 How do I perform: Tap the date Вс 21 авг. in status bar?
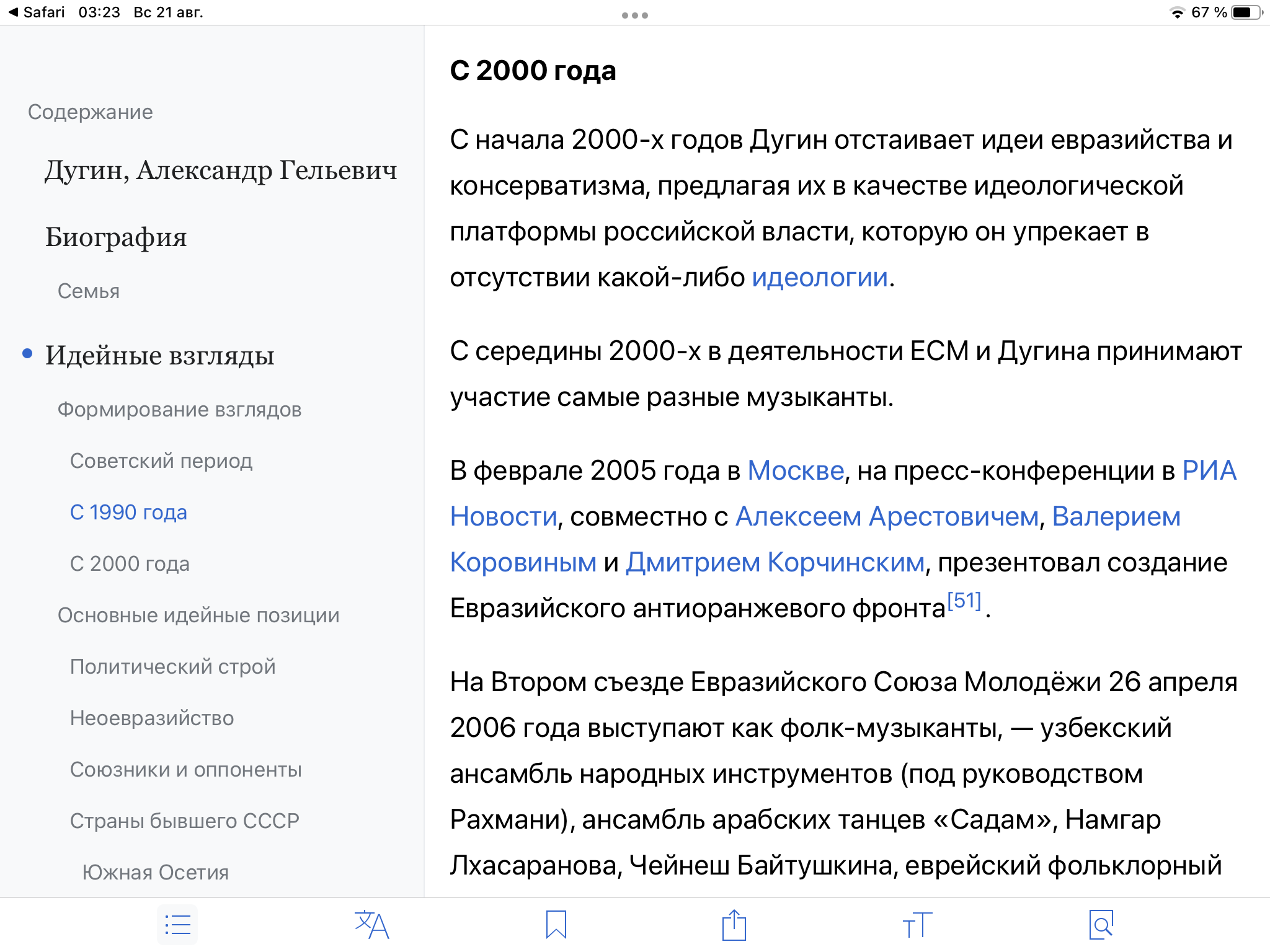[x=168, y=12]
